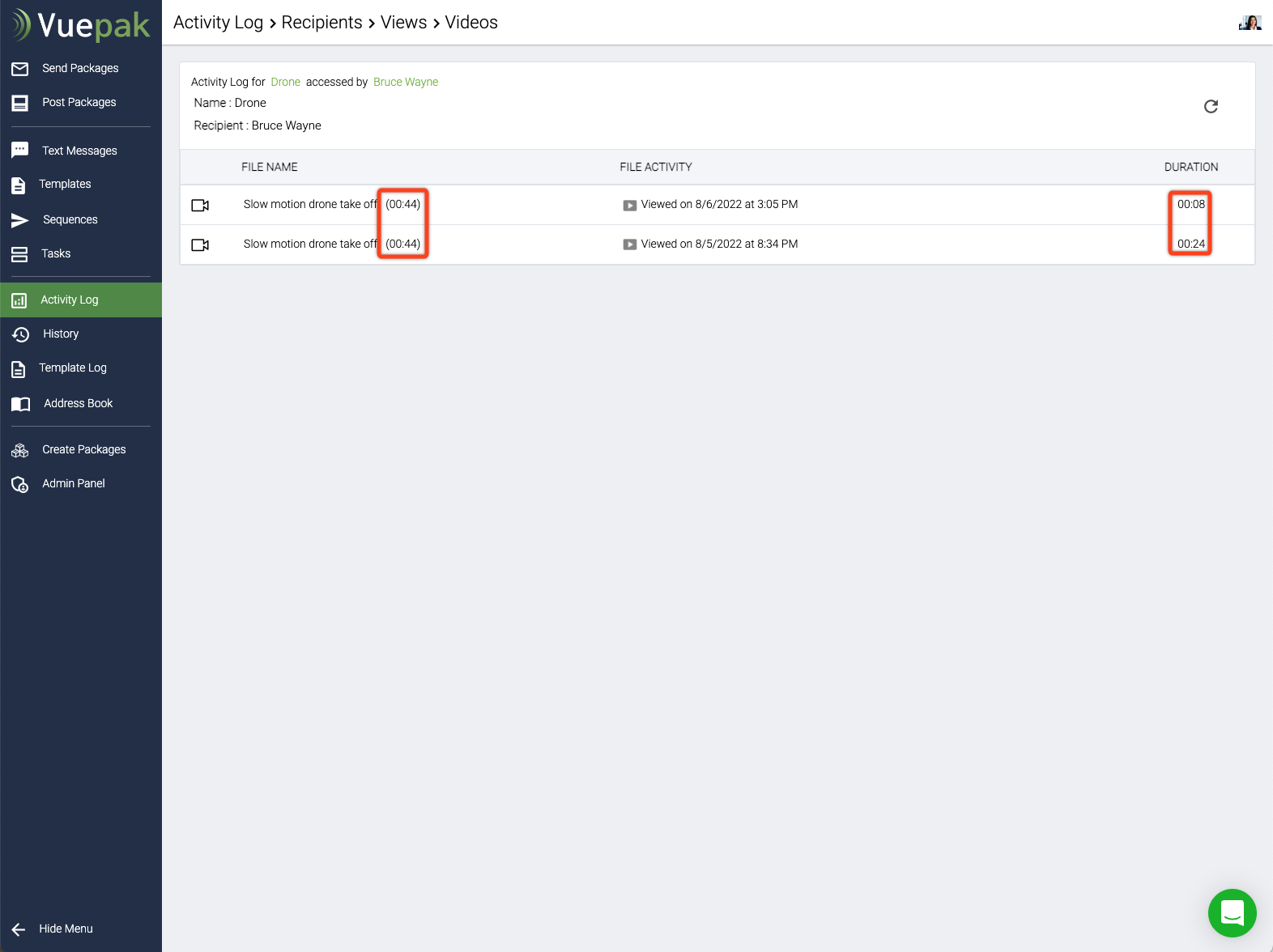Select the 8/5/2022 viewed video row
The width and height of the screenshot is (1273, 952).
(x=717, y=244)
